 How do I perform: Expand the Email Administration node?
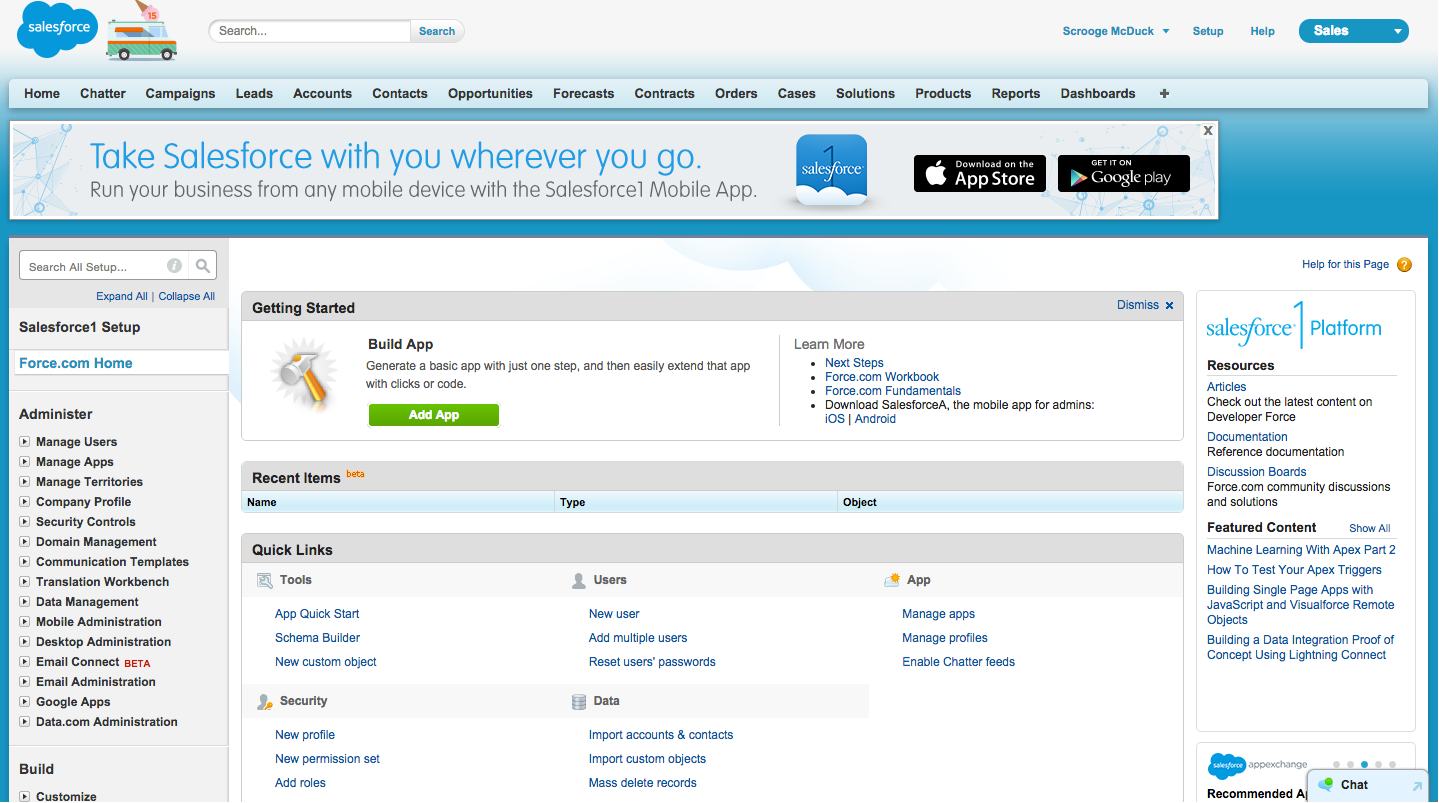[25, 682]
